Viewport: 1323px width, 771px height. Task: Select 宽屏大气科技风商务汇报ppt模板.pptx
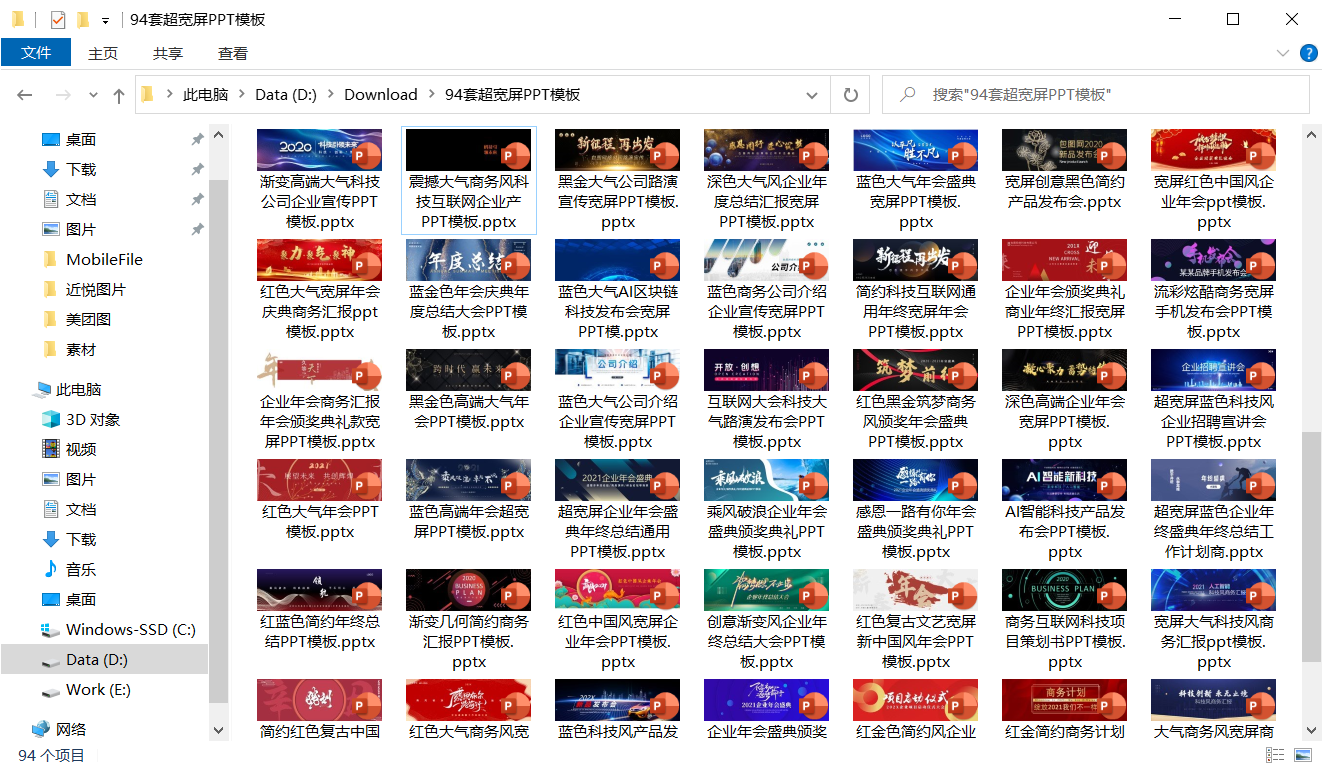(1214, 620)
